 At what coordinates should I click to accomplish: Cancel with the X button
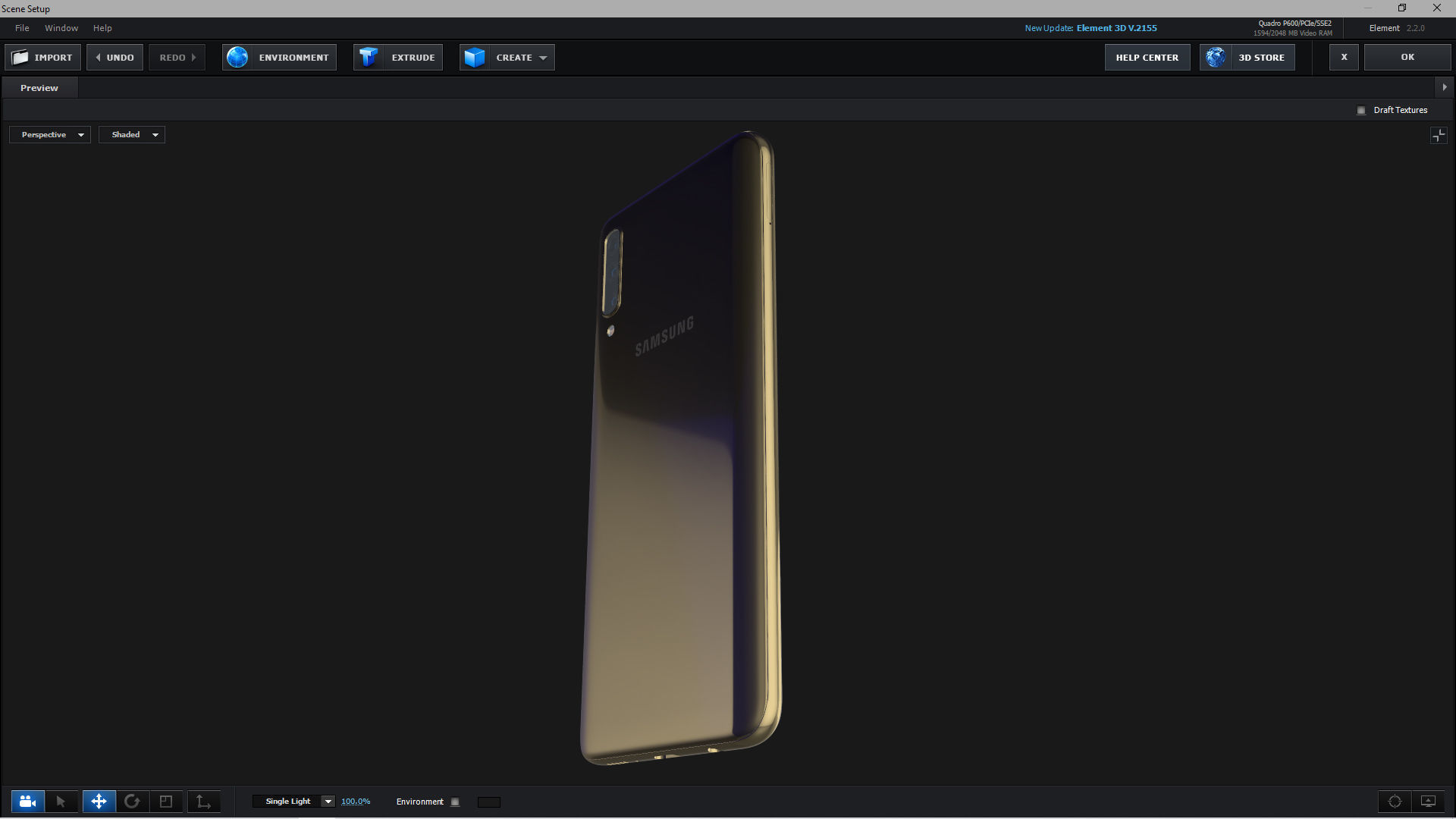(1344, 58)
